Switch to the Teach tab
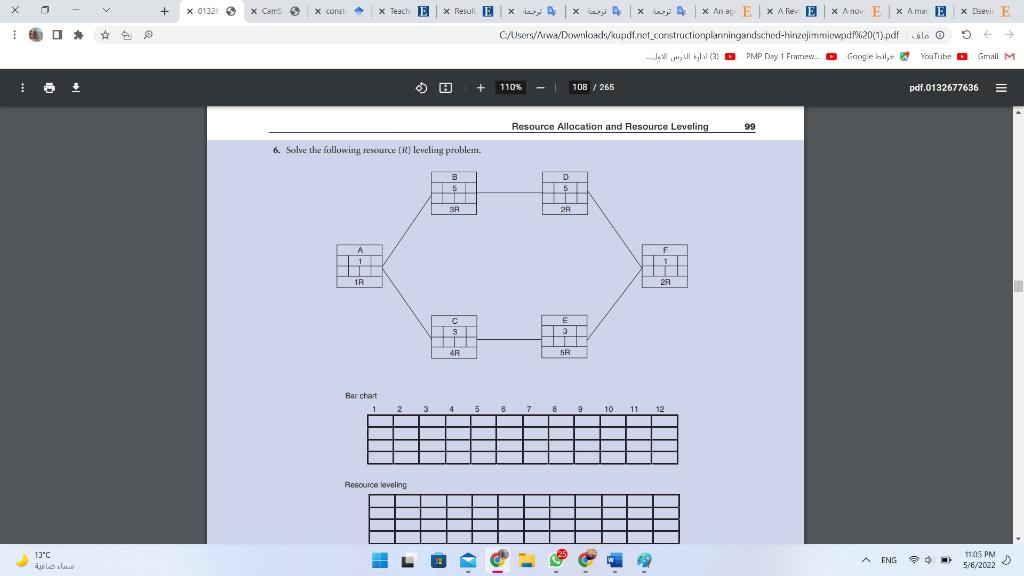Viewport: 1024px width, 576px height. pyautogui.click(x=406, y=11)
